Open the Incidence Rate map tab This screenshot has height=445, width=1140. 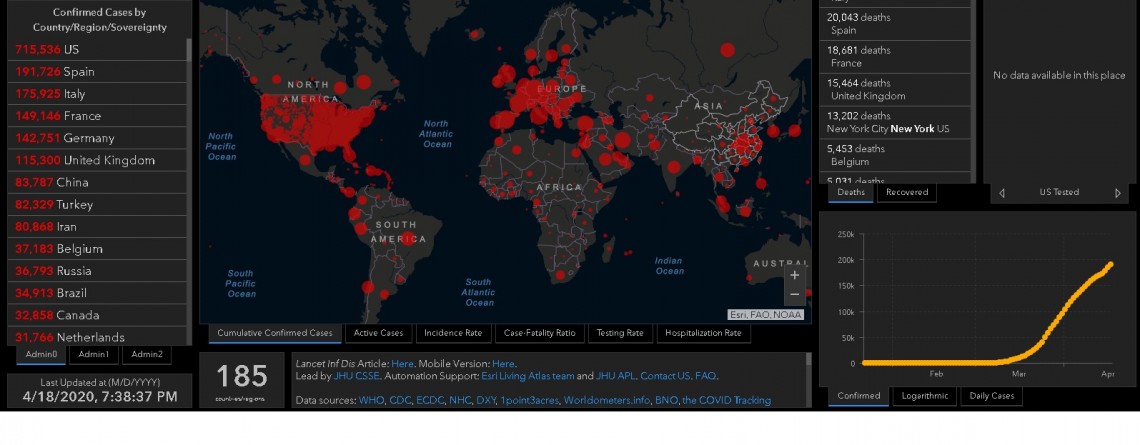(x=452, y=333)
